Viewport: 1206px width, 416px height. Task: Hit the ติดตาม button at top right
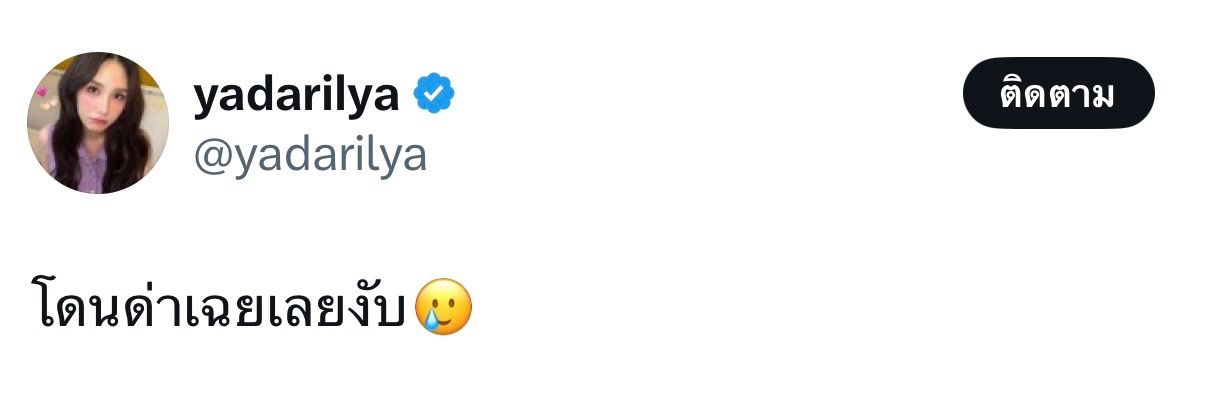tap(1058, 93)
